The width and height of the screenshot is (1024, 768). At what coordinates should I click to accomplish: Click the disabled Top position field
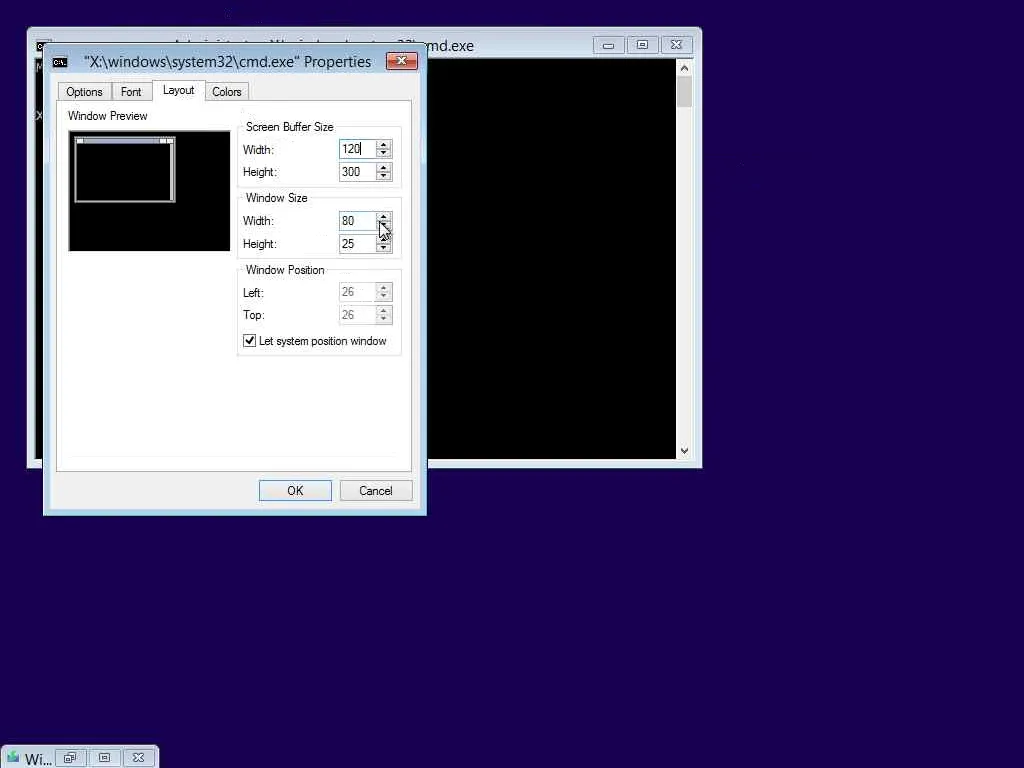pos(357,315)
